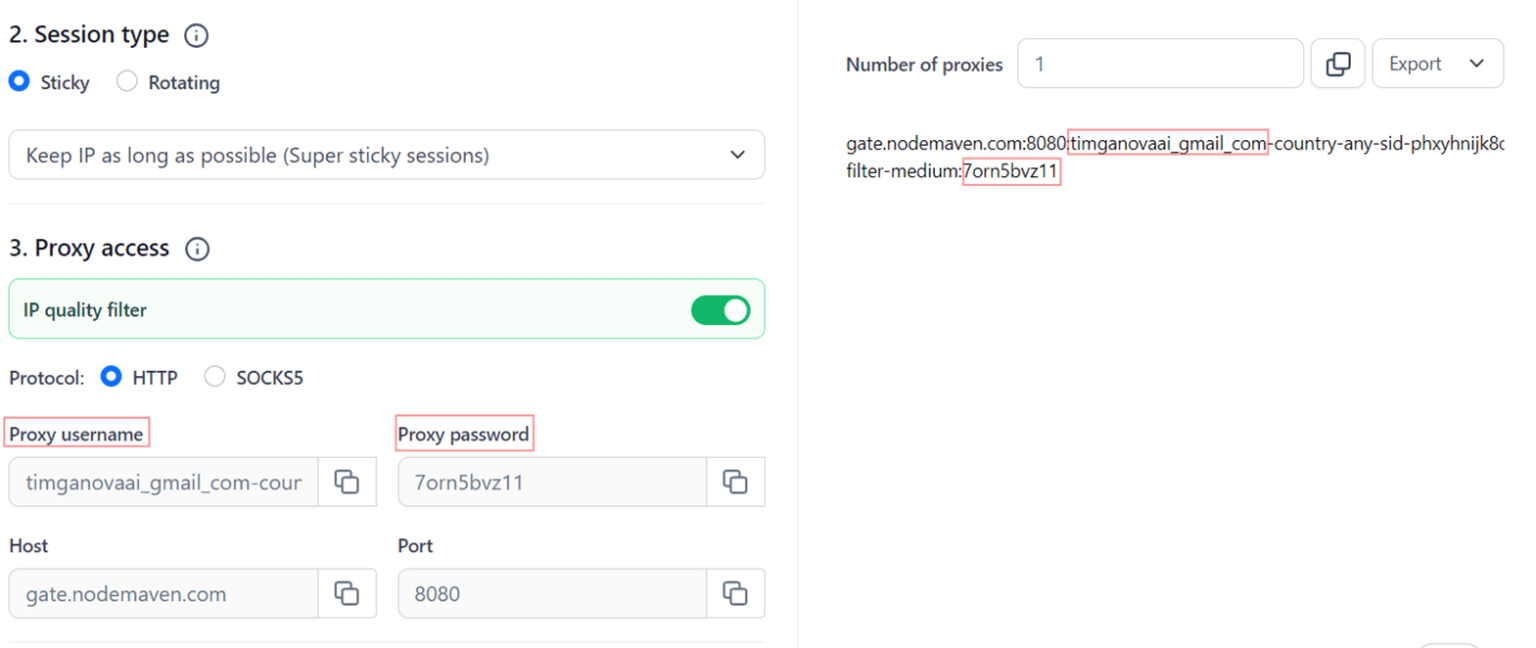Click inside the Proxy password field
This screenshot has width=1536, height=648.
550,482
